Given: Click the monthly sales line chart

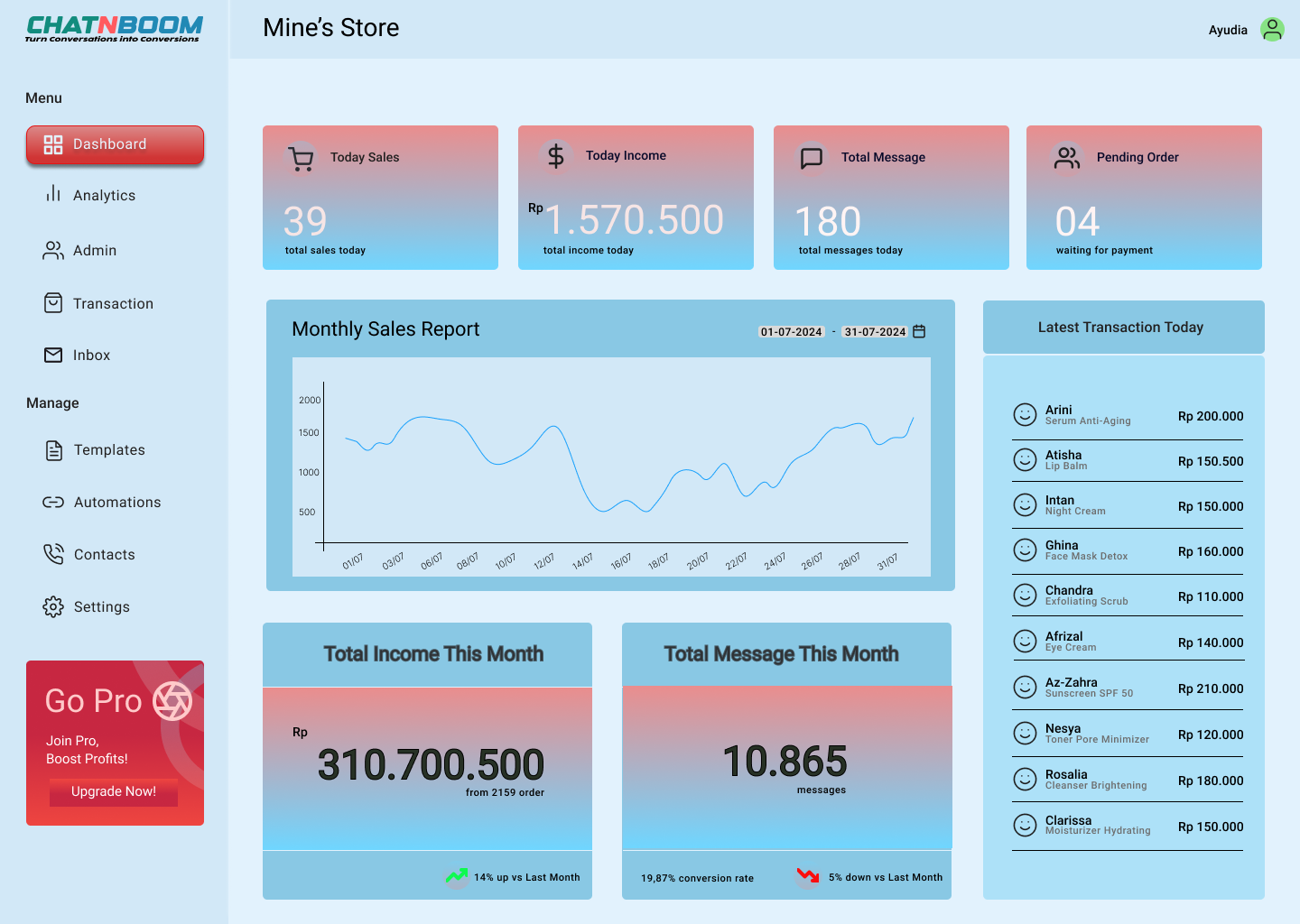Looking at the screenshot, I should (611, 467).
